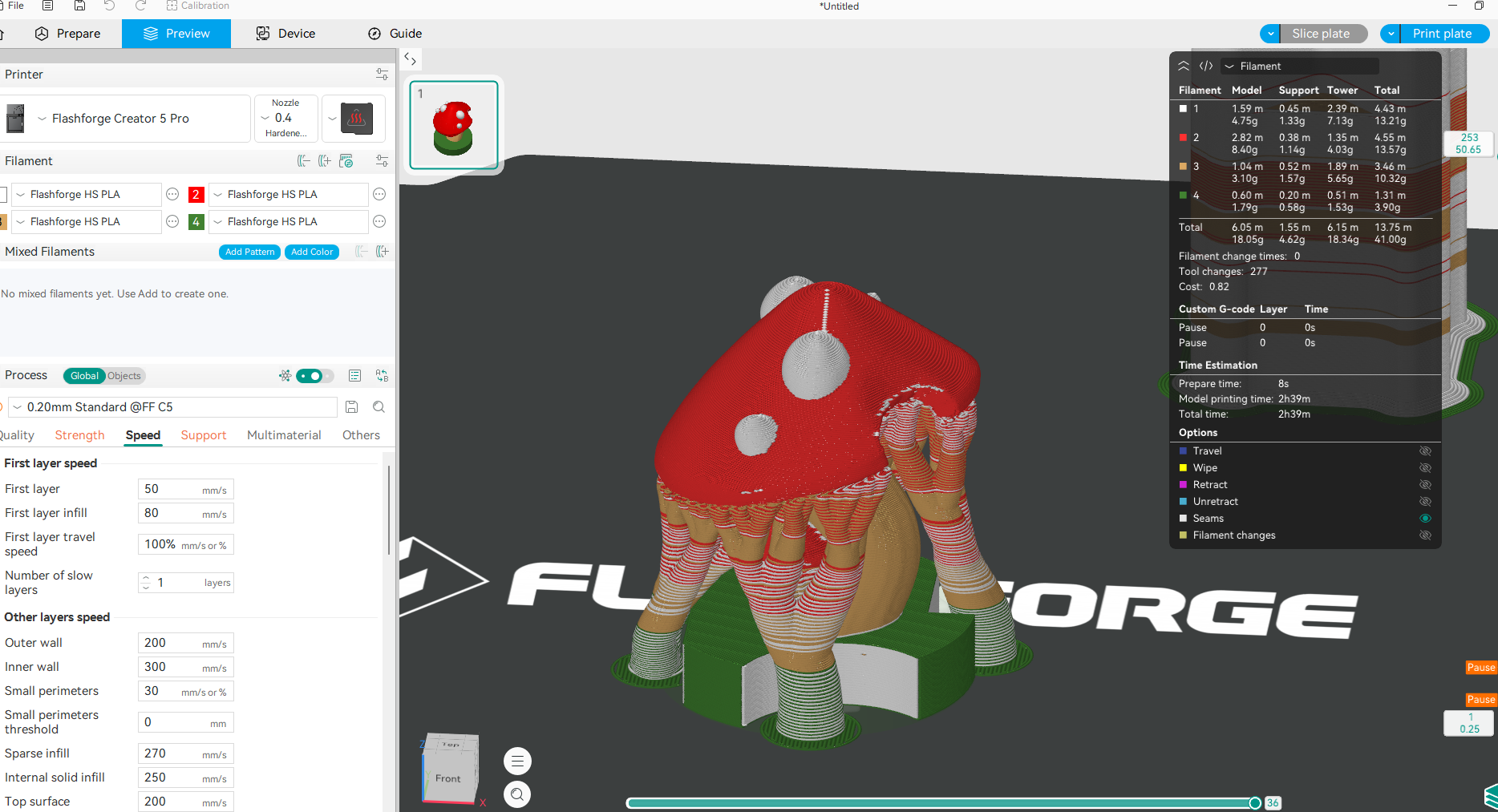Select plate 1 mushroom thumbnail

pyautogui.click(x=454, y=125)
